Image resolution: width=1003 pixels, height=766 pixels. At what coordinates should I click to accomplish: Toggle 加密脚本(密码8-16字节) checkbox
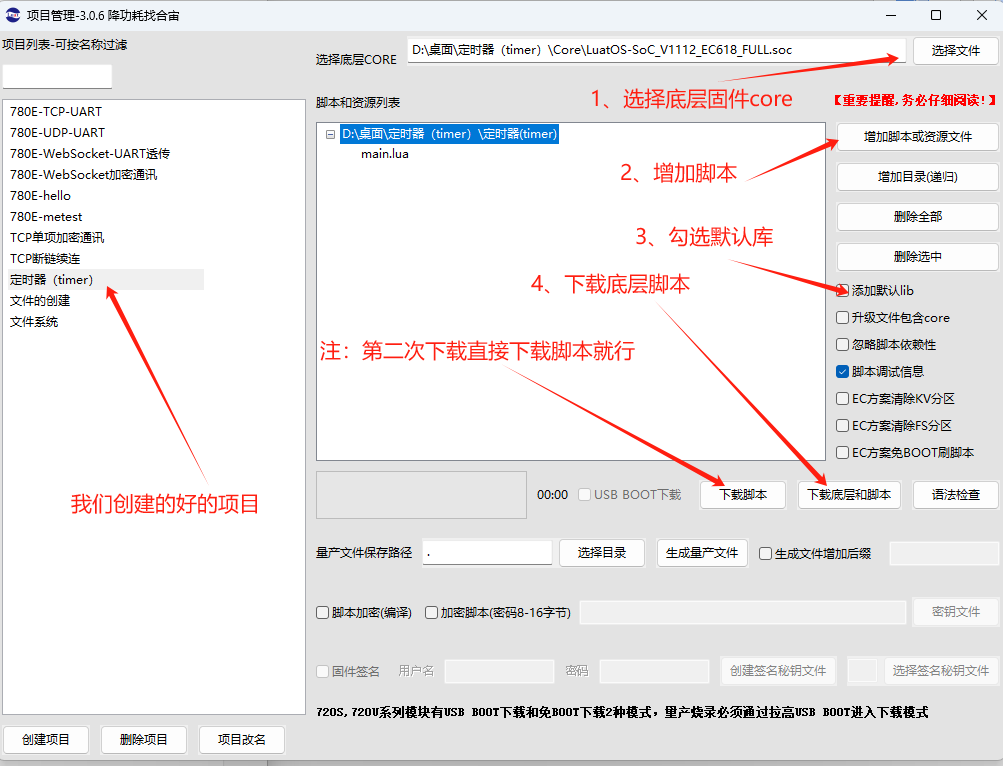[x=431, y=612]
